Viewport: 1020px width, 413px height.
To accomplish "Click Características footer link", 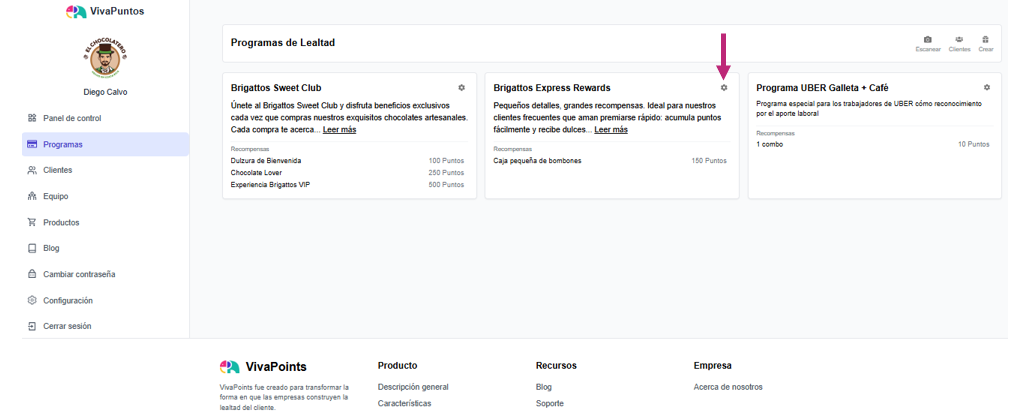I will [x=405, y=403].
